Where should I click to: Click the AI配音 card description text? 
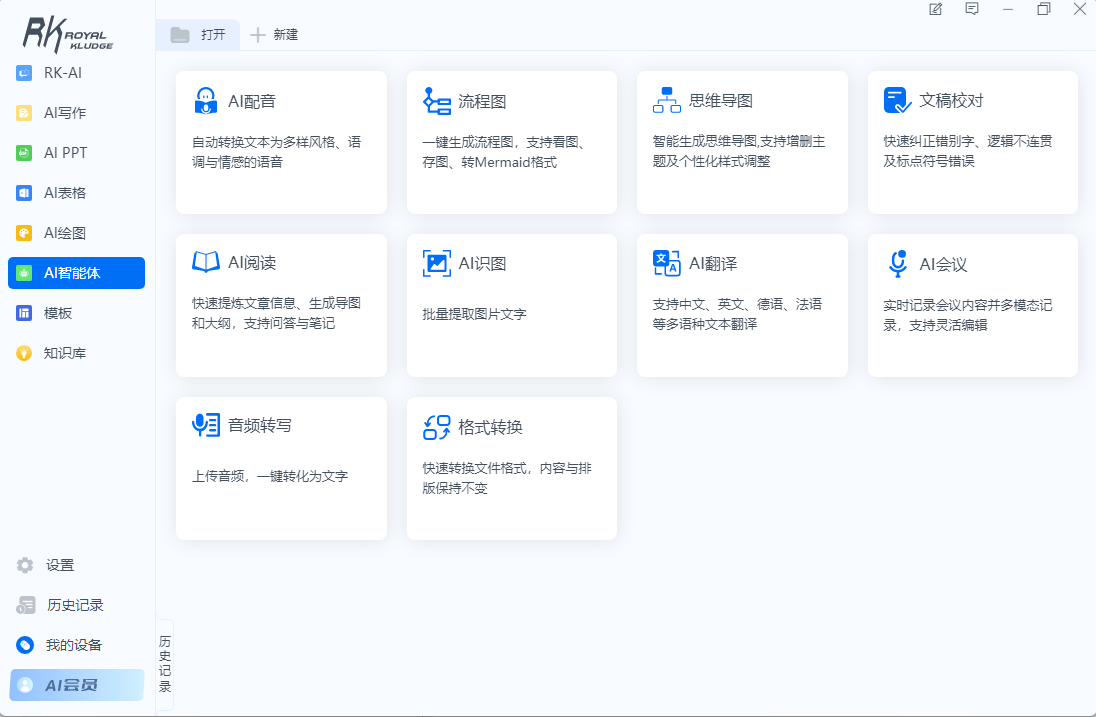point(277,152)
